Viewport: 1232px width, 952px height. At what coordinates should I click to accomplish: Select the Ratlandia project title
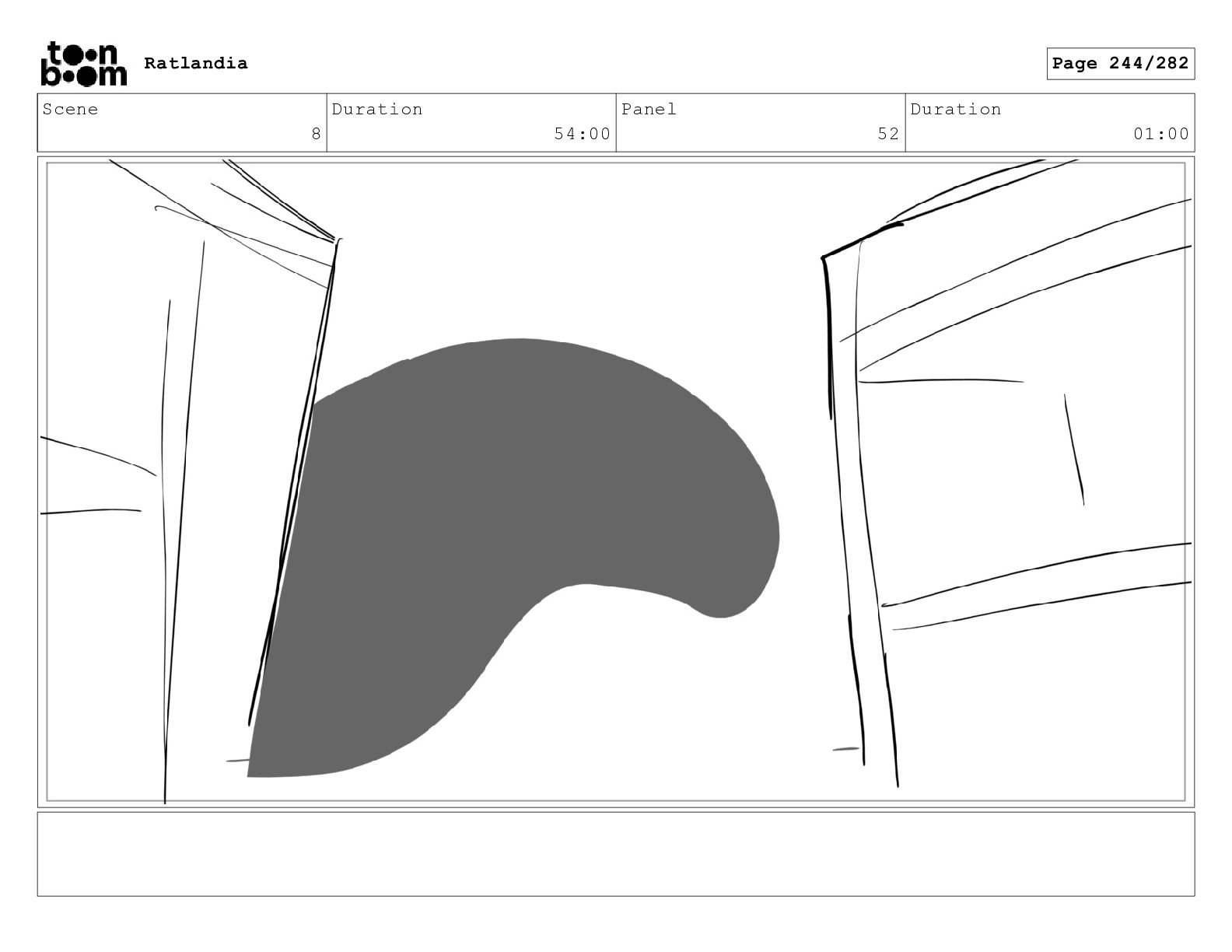tap(196, 63)
